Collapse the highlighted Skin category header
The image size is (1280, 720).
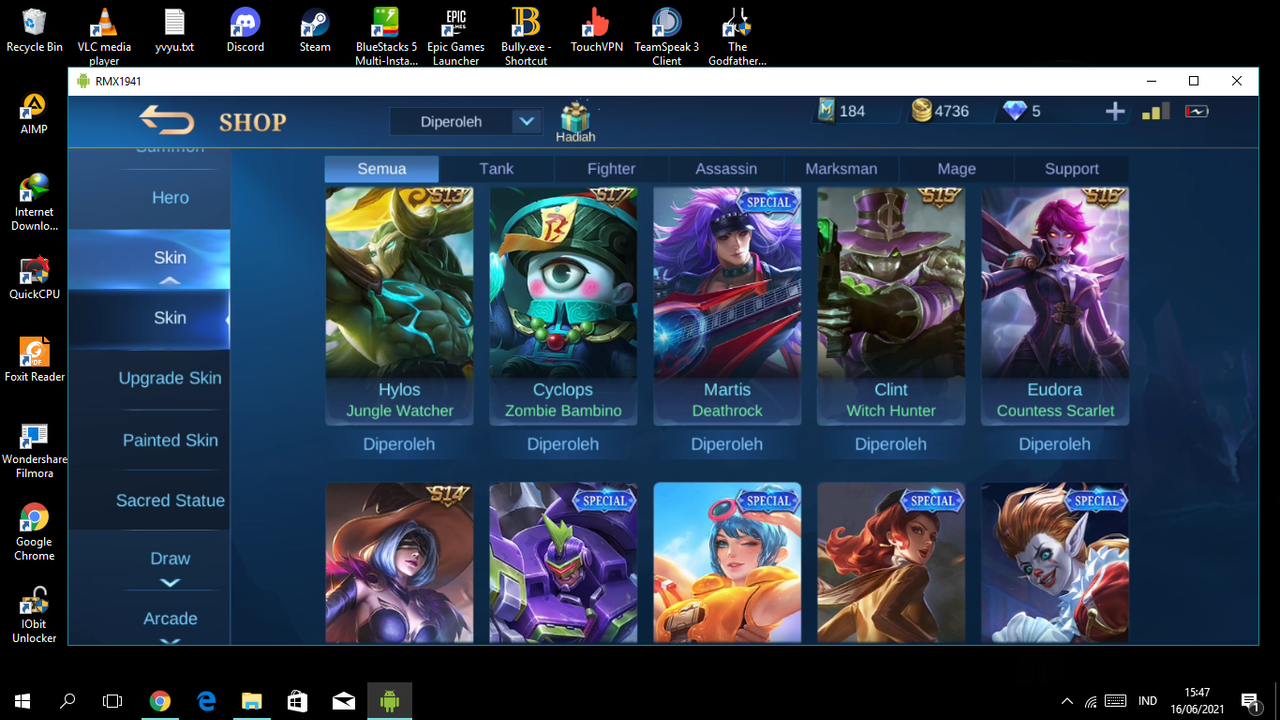pyautogui.click(x=149, y=259)
